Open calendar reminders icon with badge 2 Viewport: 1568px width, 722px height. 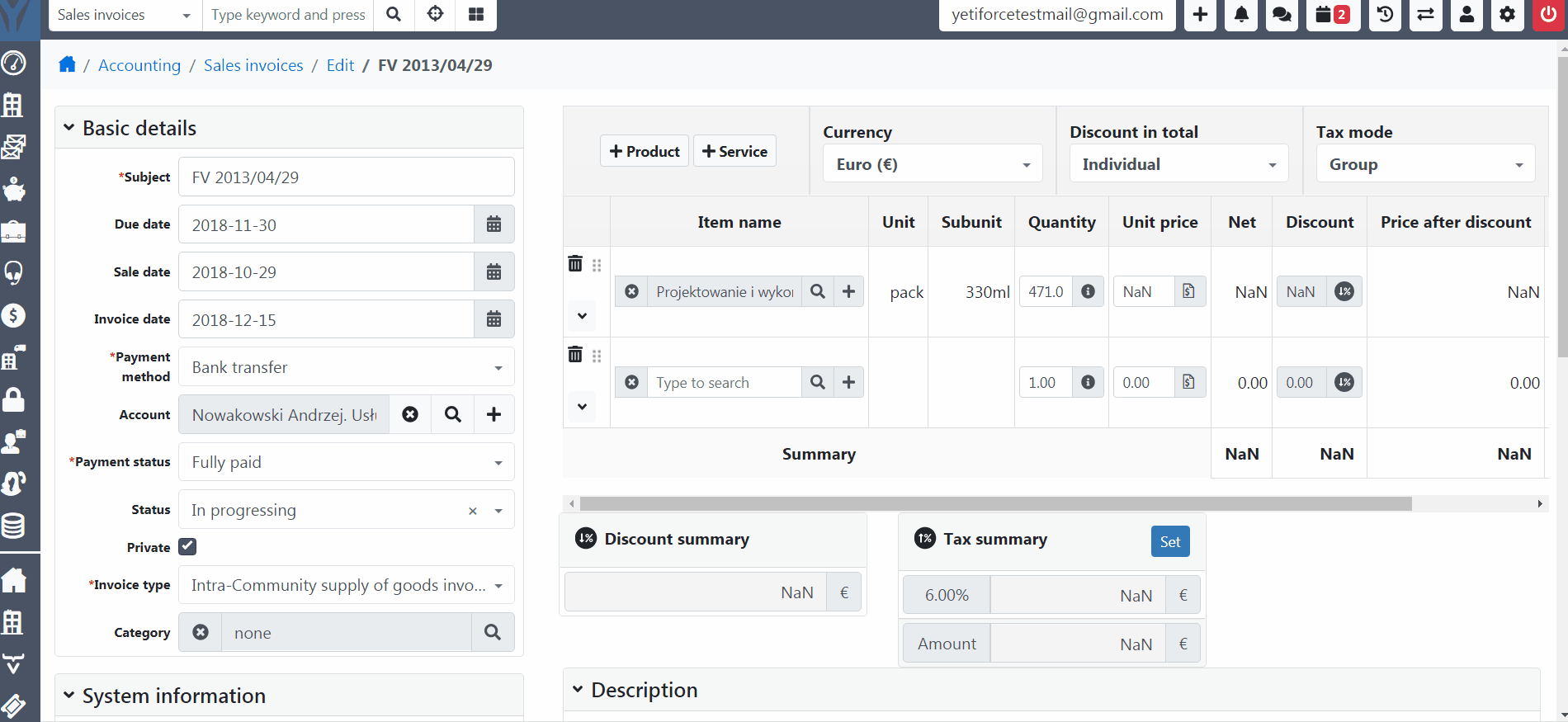coord(1333,15)
